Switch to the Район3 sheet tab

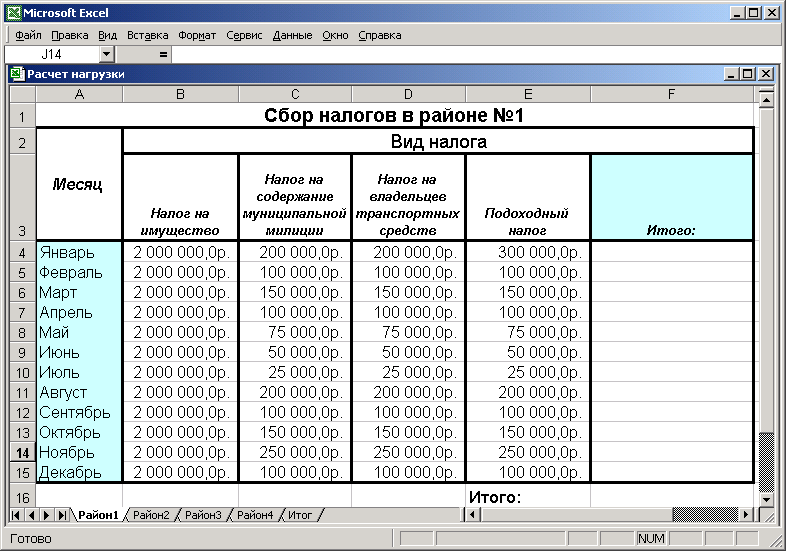click(x=203, y=515)
